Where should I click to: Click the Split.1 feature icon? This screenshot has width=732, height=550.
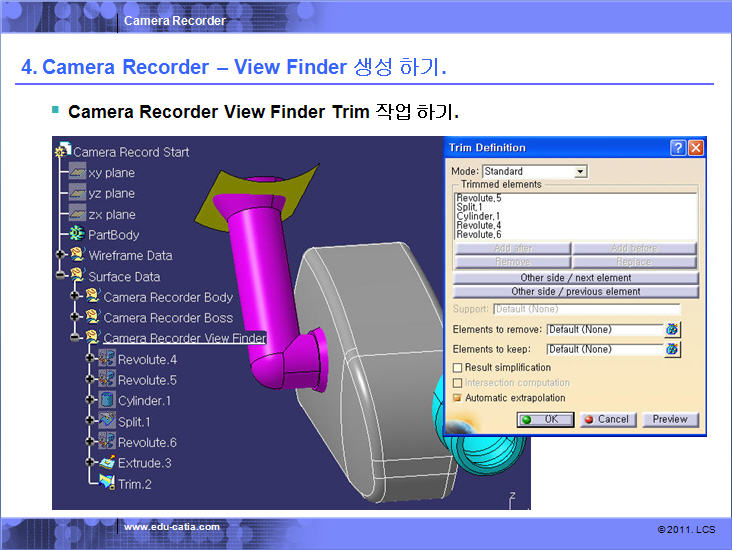coord(107,421)
